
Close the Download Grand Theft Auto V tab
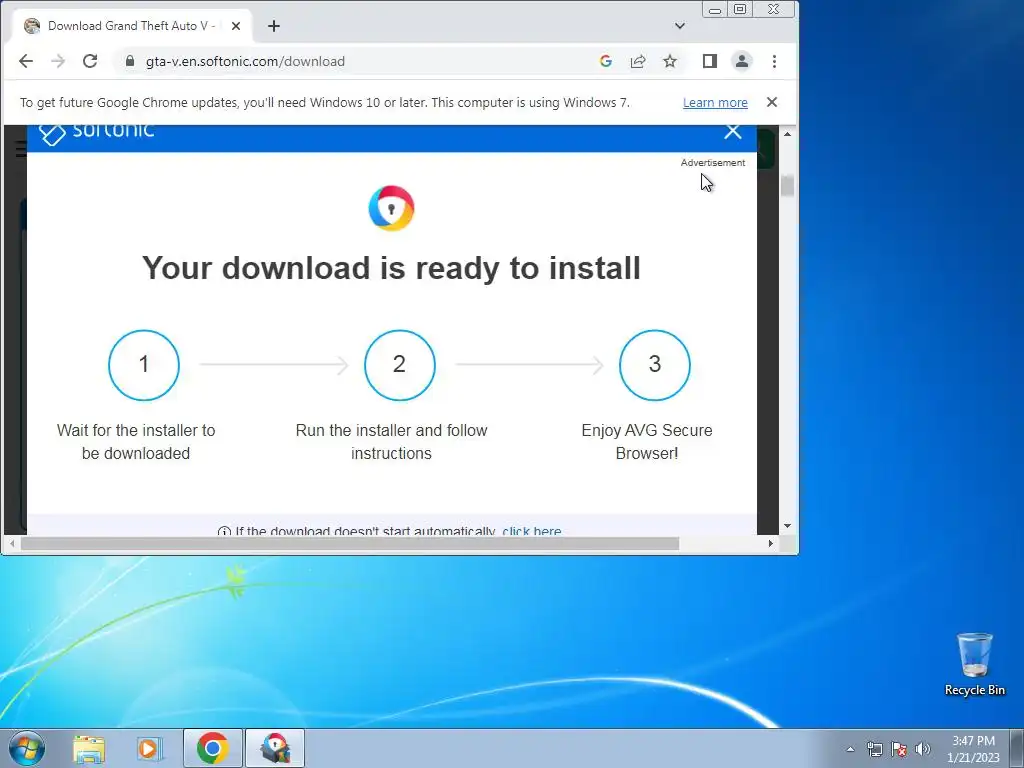tap(236, 26)
